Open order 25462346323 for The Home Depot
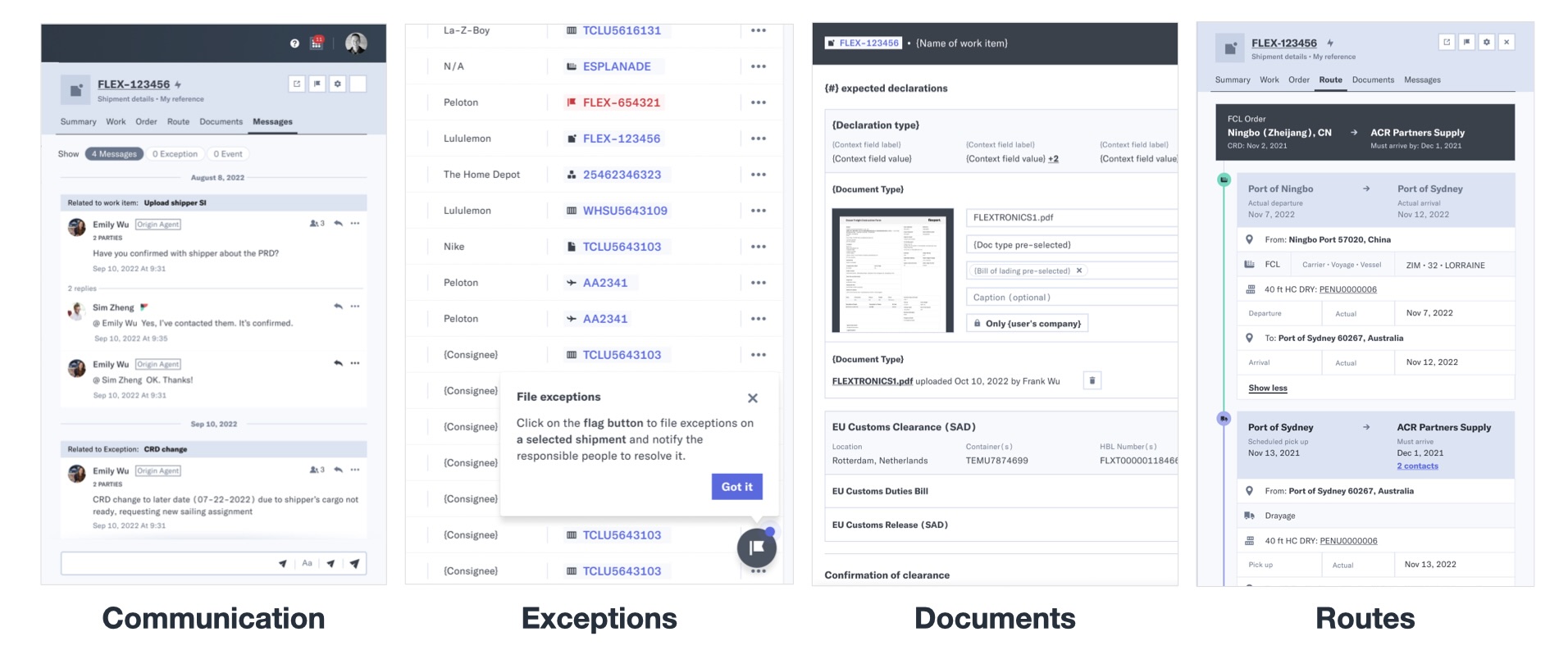The width and height of the screenshot is (1568, 650). pos(622,175)
